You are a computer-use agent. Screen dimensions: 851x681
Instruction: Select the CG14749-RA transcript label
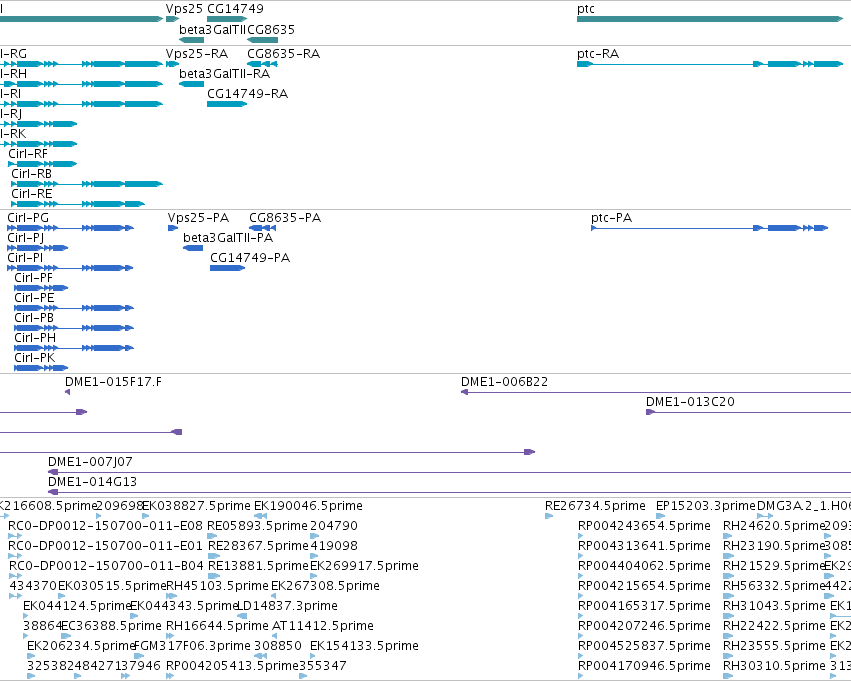click(x=247, y=94)
